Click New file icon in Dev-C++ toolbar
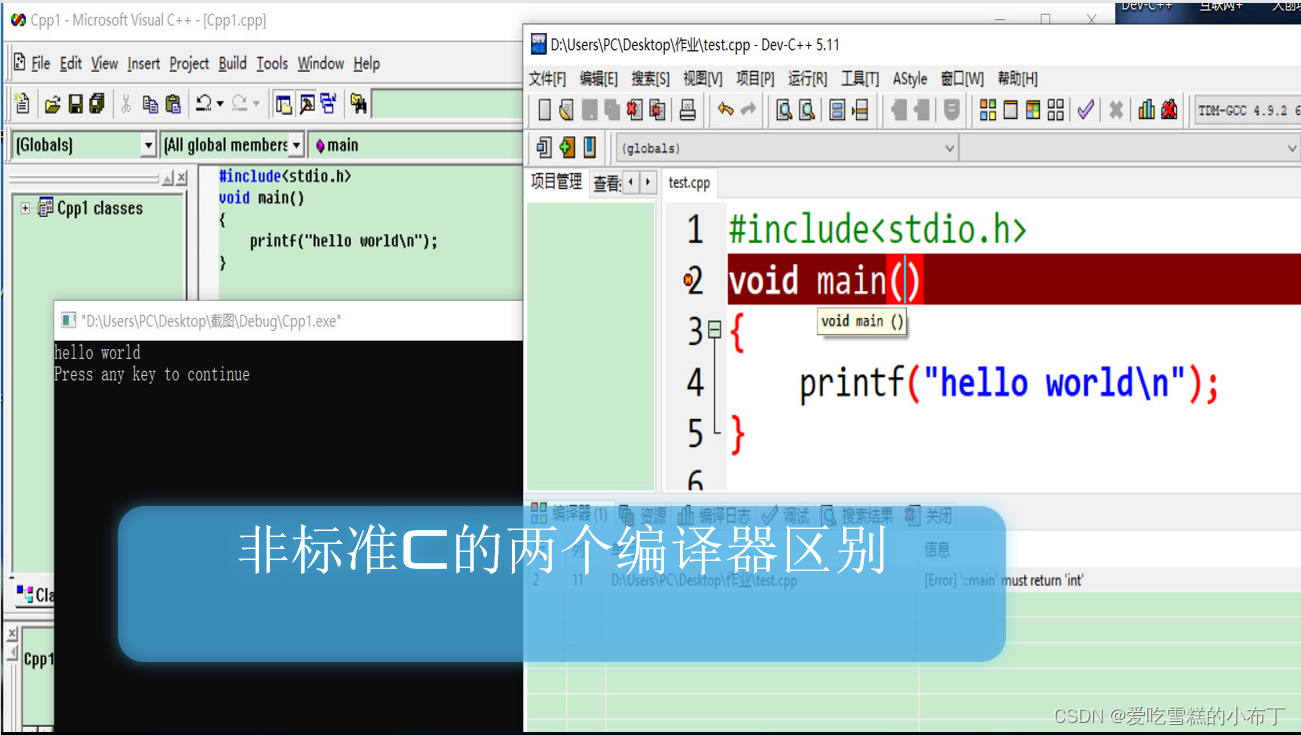This screenshot has width=1301, height=735. pyautogui.click(x=545, y=110)
